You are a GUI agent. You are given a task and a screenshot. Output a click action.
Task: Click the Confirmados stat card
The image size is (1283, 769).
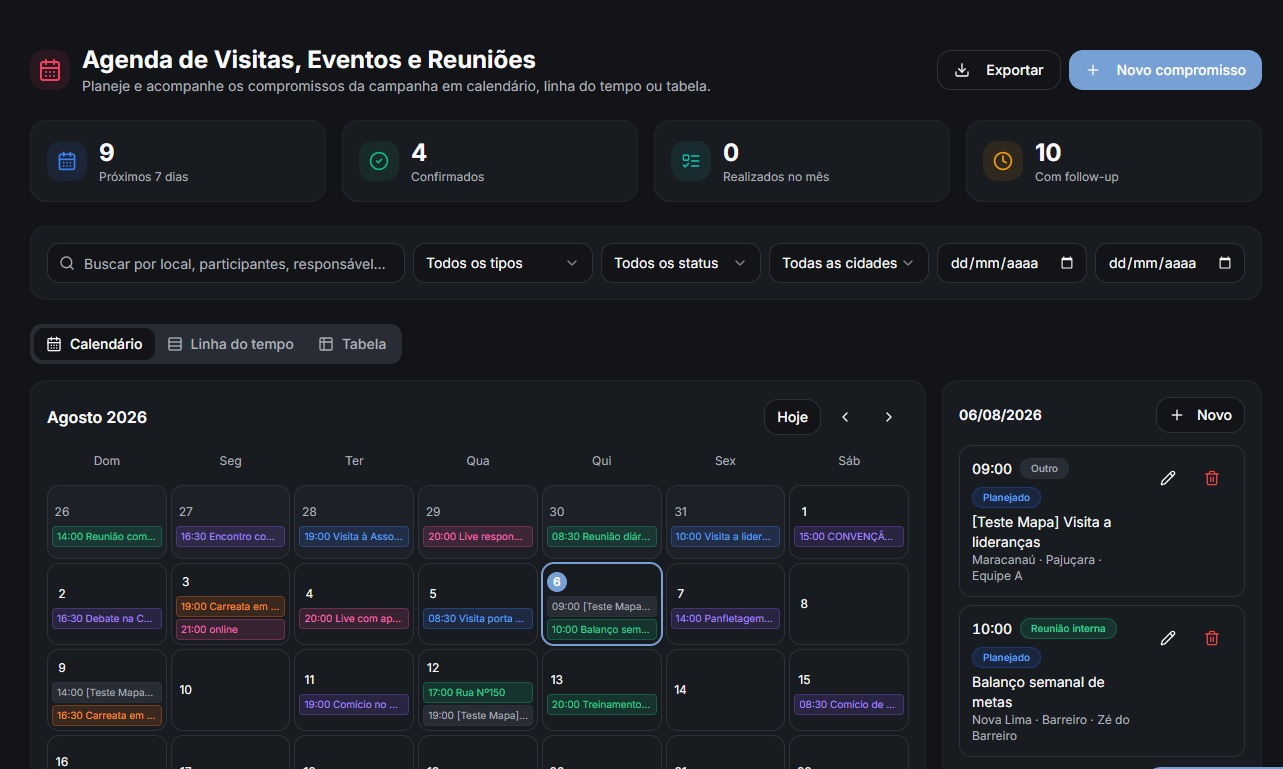[490, 161]
